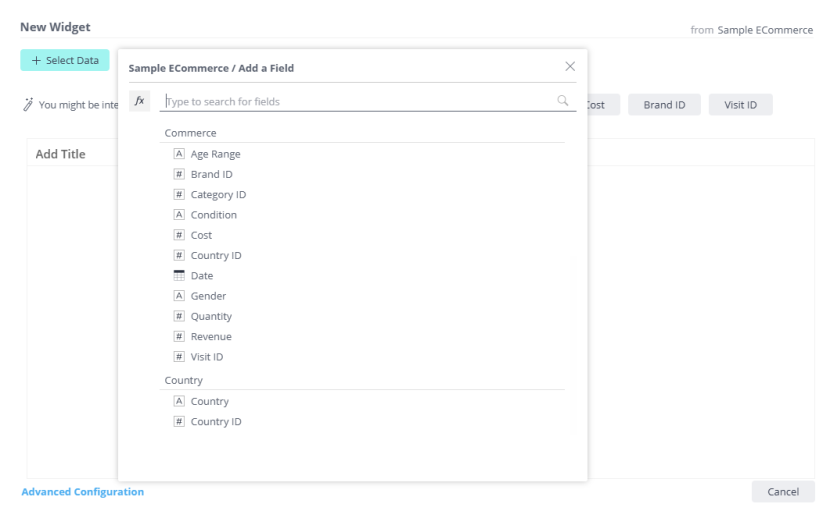Screen dimensions: 830x511
Task: Click the numeric icon beside Brand ID
Action: [180, 174]
